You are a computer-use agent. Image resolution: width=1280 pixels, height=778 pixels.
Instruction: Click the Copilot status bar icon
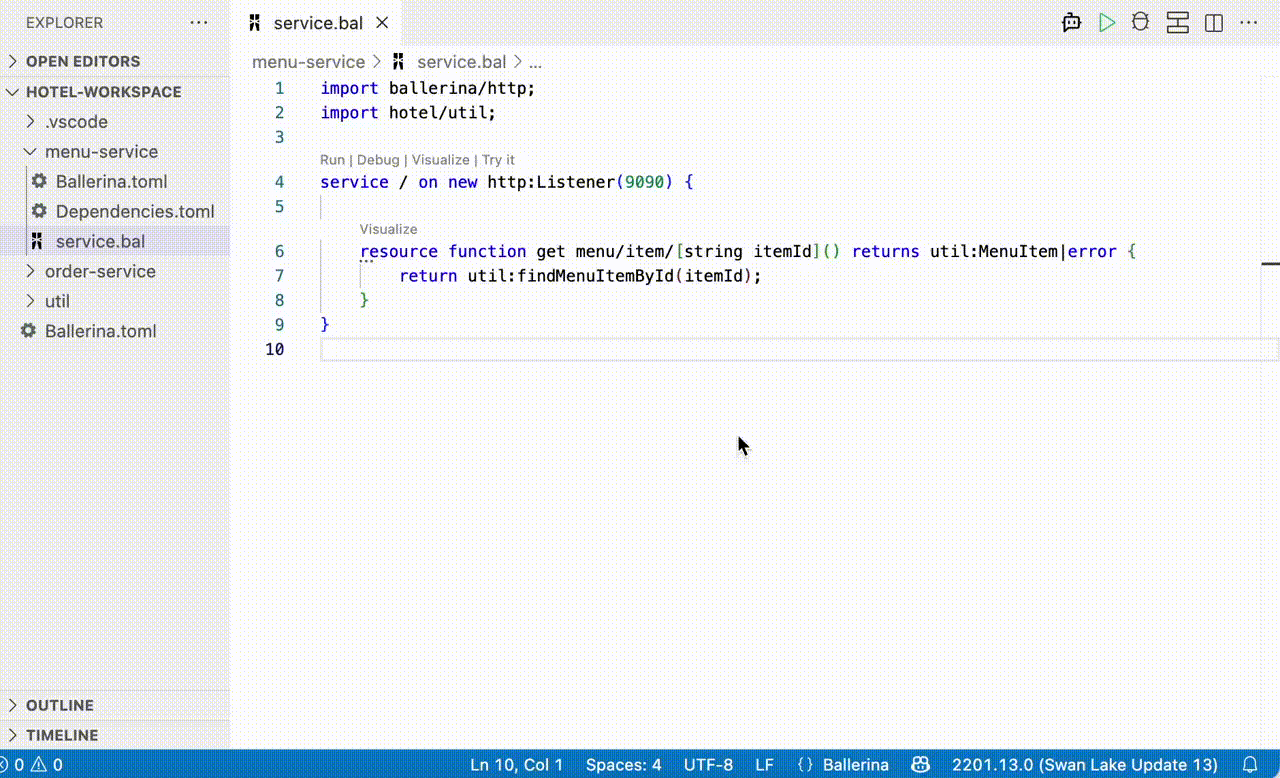(920, 765)
